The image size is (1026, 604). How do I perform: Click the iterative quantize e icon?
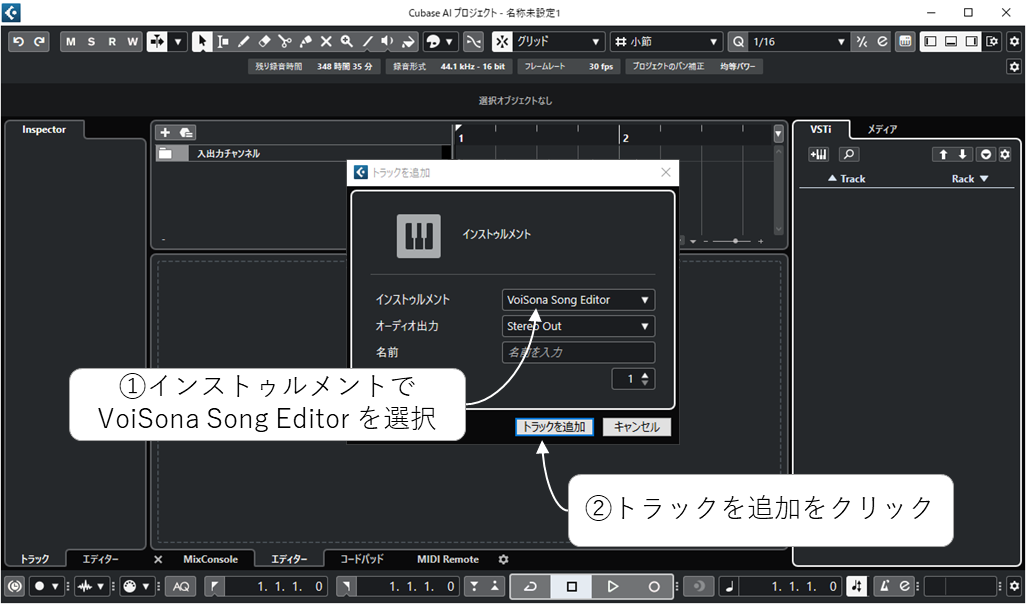(x=882, y=42)
